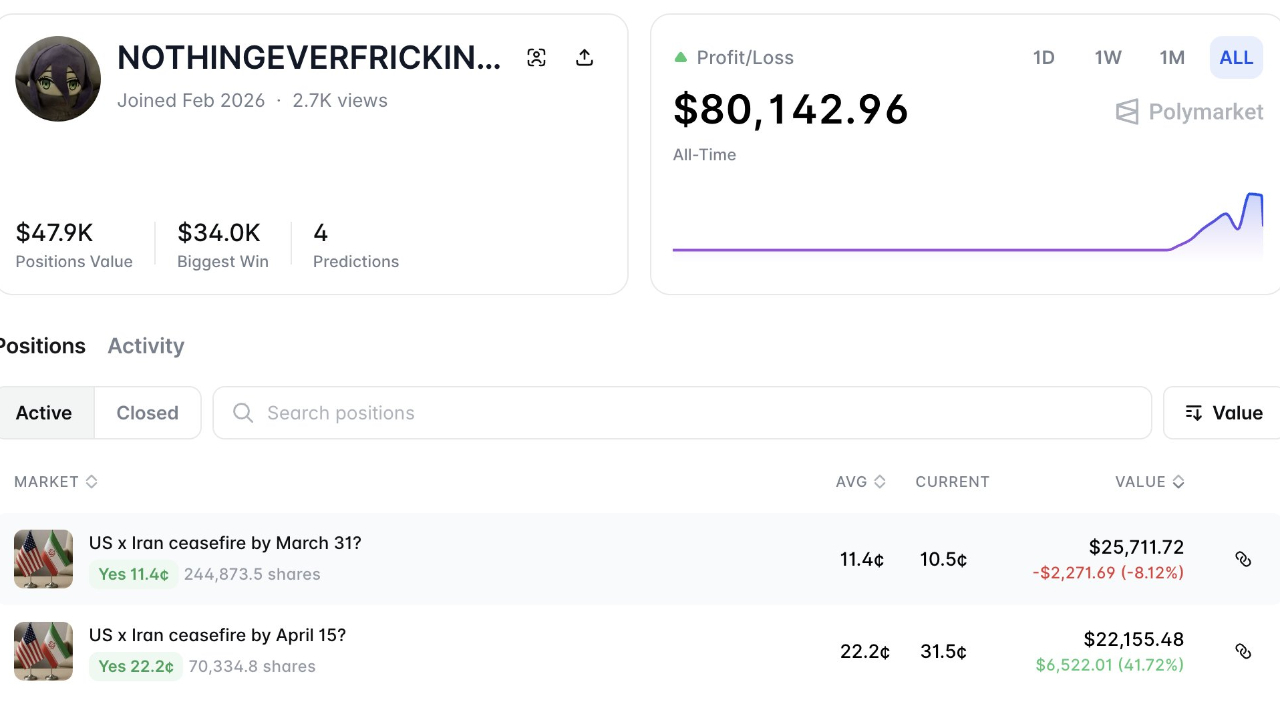
Task: Click the profile scan icon beside username
Action: [537, 58]
